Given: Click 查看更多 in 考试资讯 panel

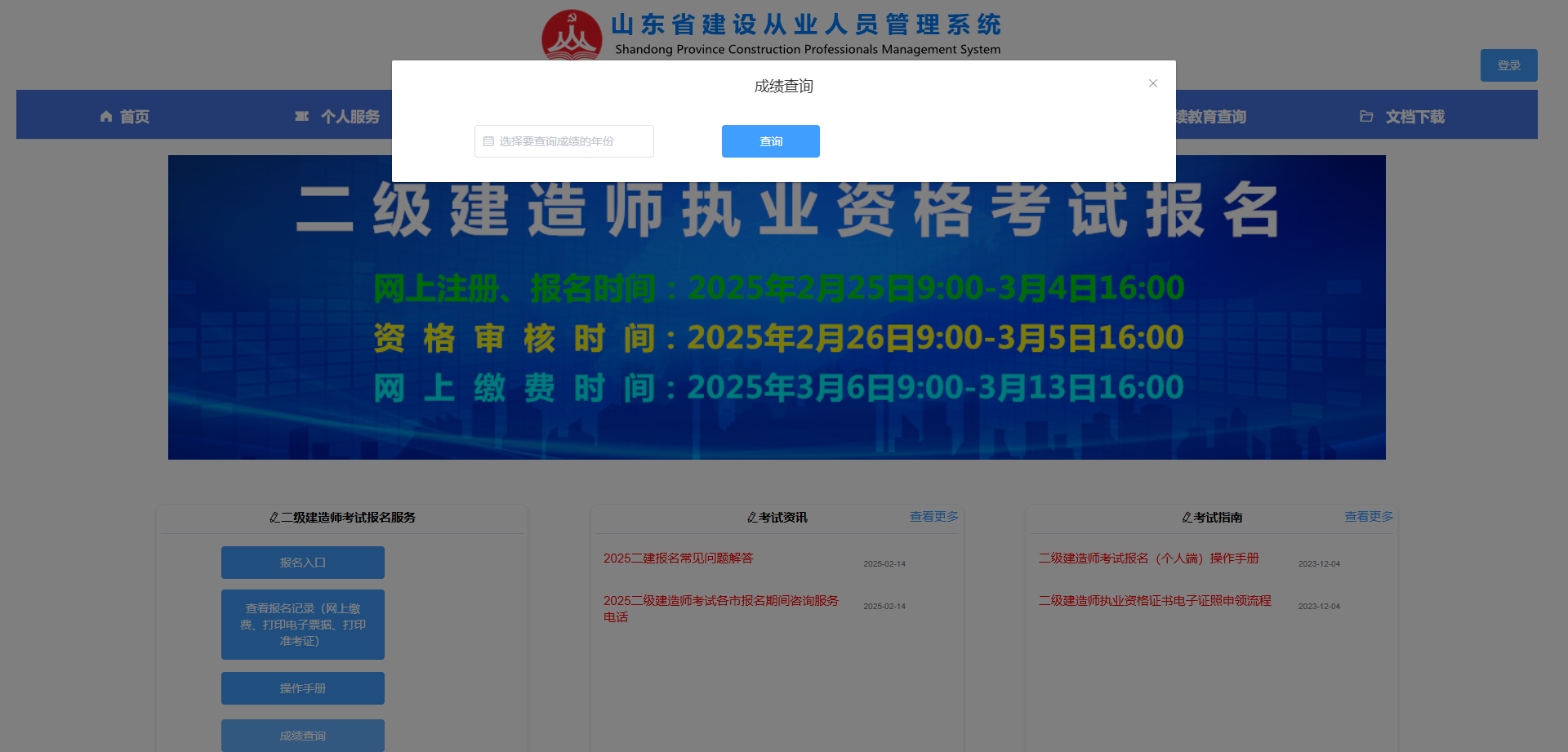Looking at the screenshot, I should (x=933, y=517).
